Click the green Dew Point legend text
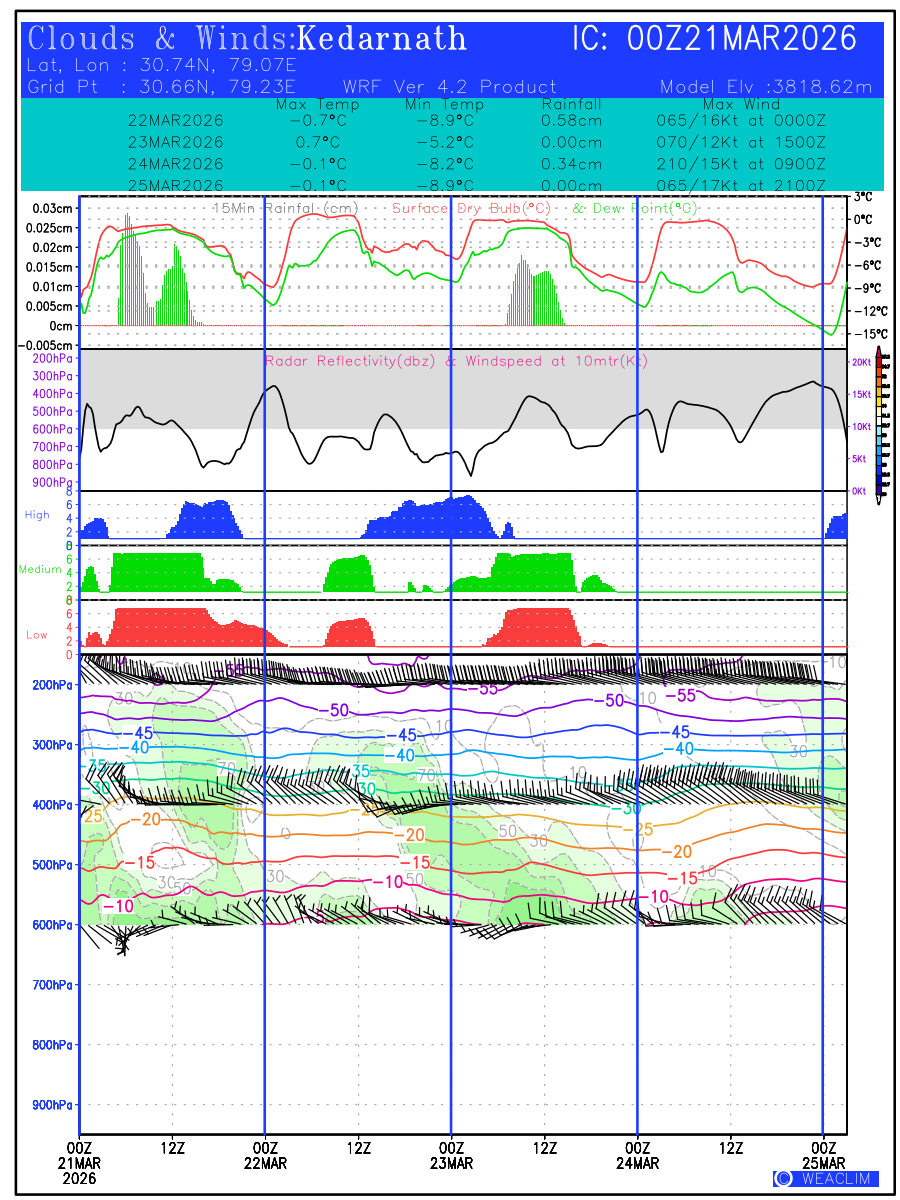The image size is (900, 1200). click(x=633, y=208)
